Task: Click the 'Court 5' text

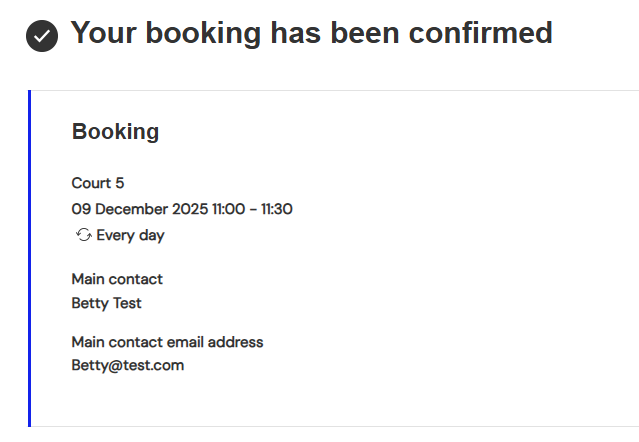Action: coord(98,183)
